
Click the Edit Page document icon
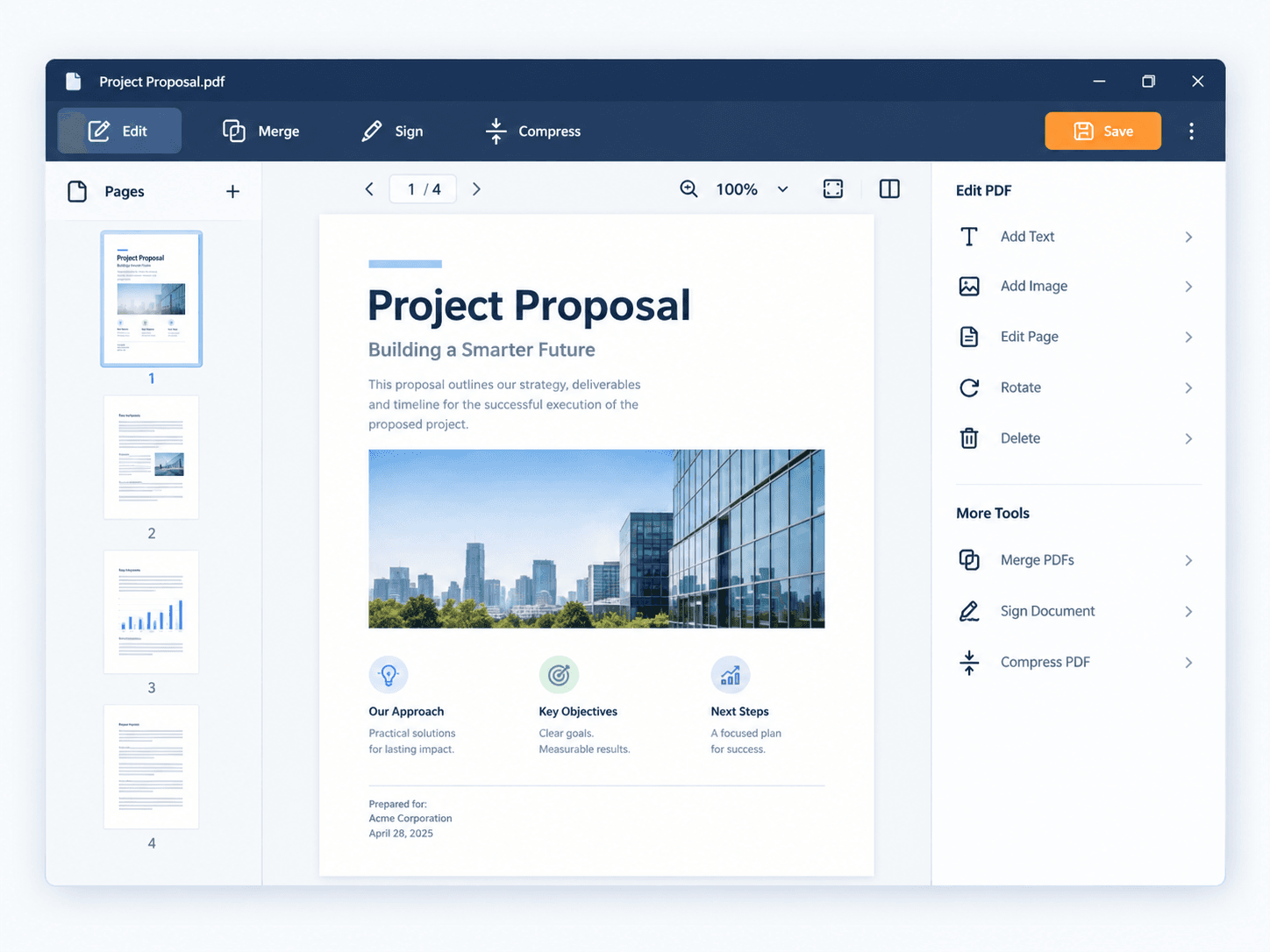pyautogui.click(x=969, y=337)
